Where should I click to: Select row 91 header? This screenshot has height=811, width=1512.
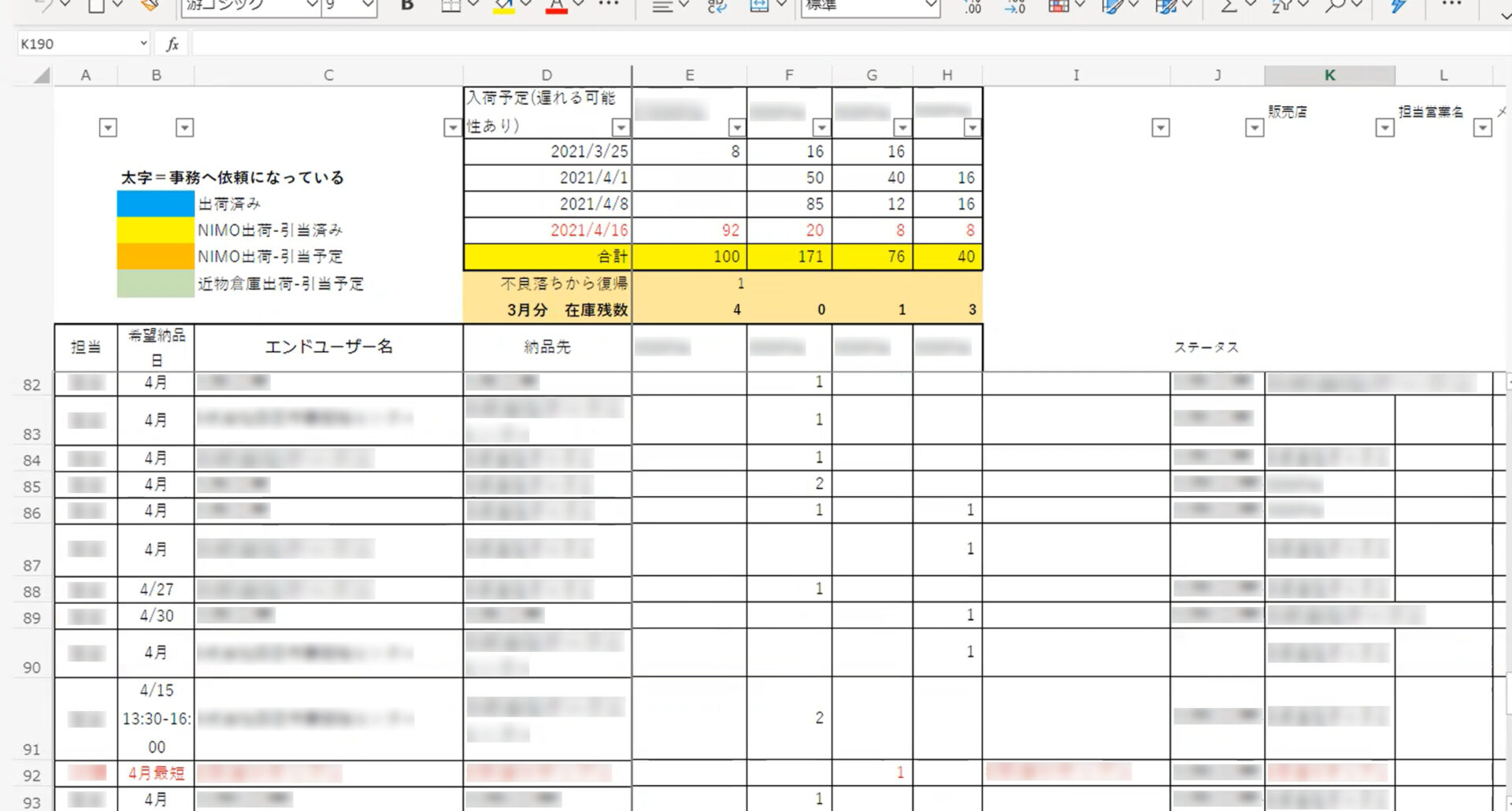coord(31,719)
